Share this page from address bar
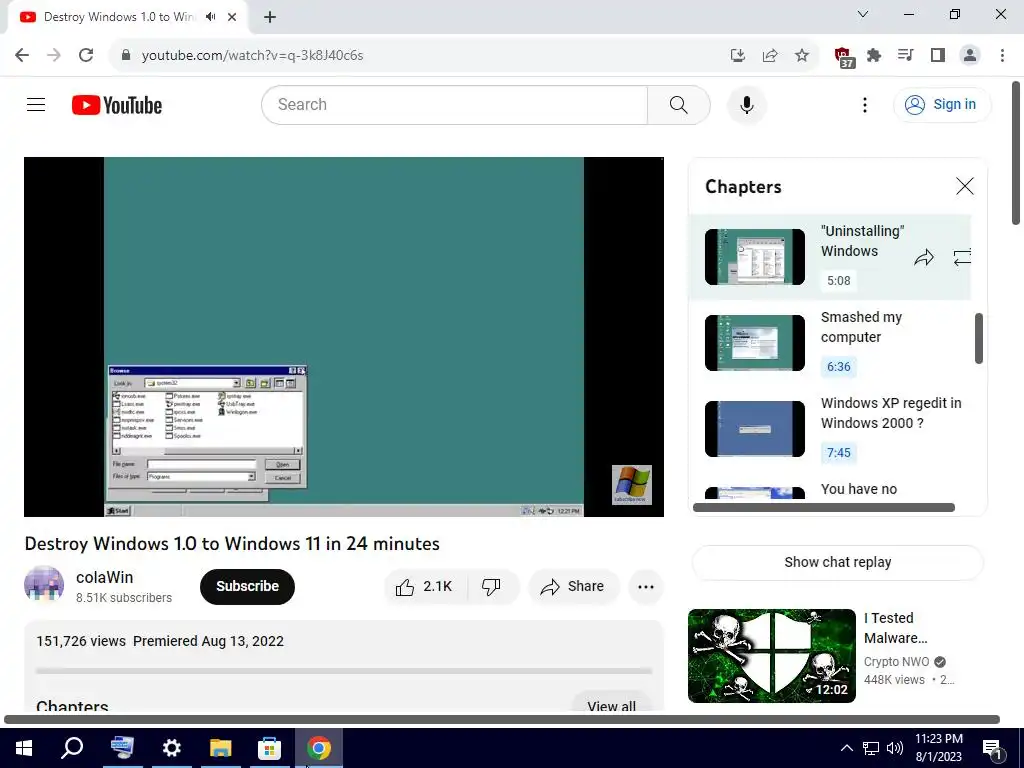Viewport: 1024px width, 768px height. pyautogui.click(x=770, y=55)
